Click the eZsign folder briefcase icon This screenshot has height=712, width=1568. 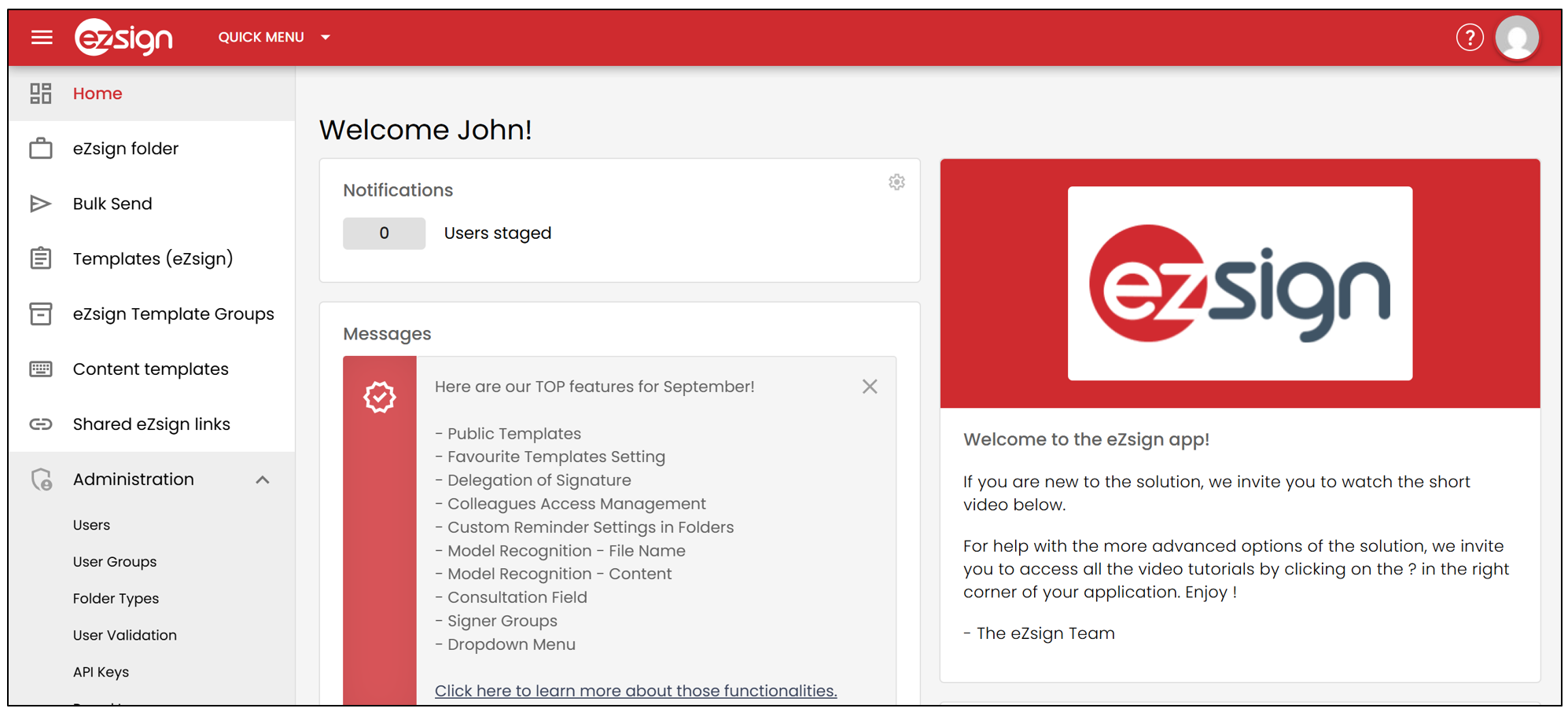tap(41, 149)
